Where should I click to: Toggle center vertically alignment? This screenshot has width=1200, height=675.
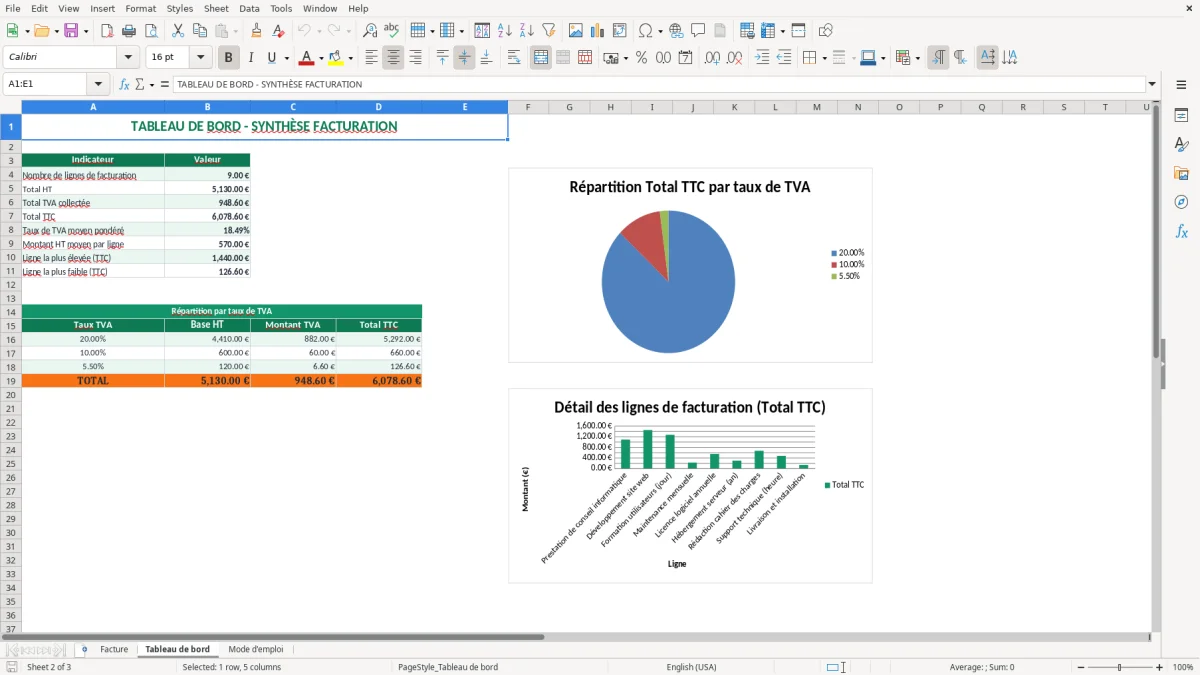[x=464, y=58]
